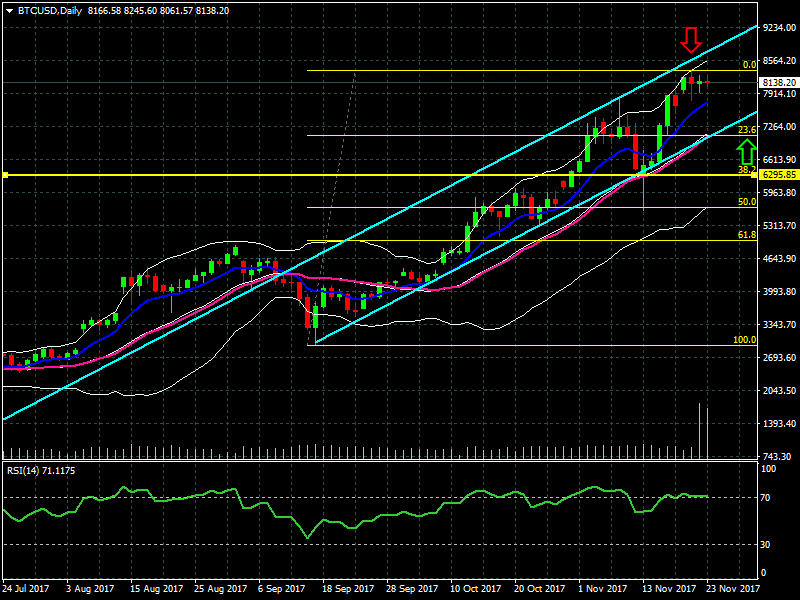The image size is (800, 600).
Task: Click the low value 8061.57 in header
Action: point(176,11)
